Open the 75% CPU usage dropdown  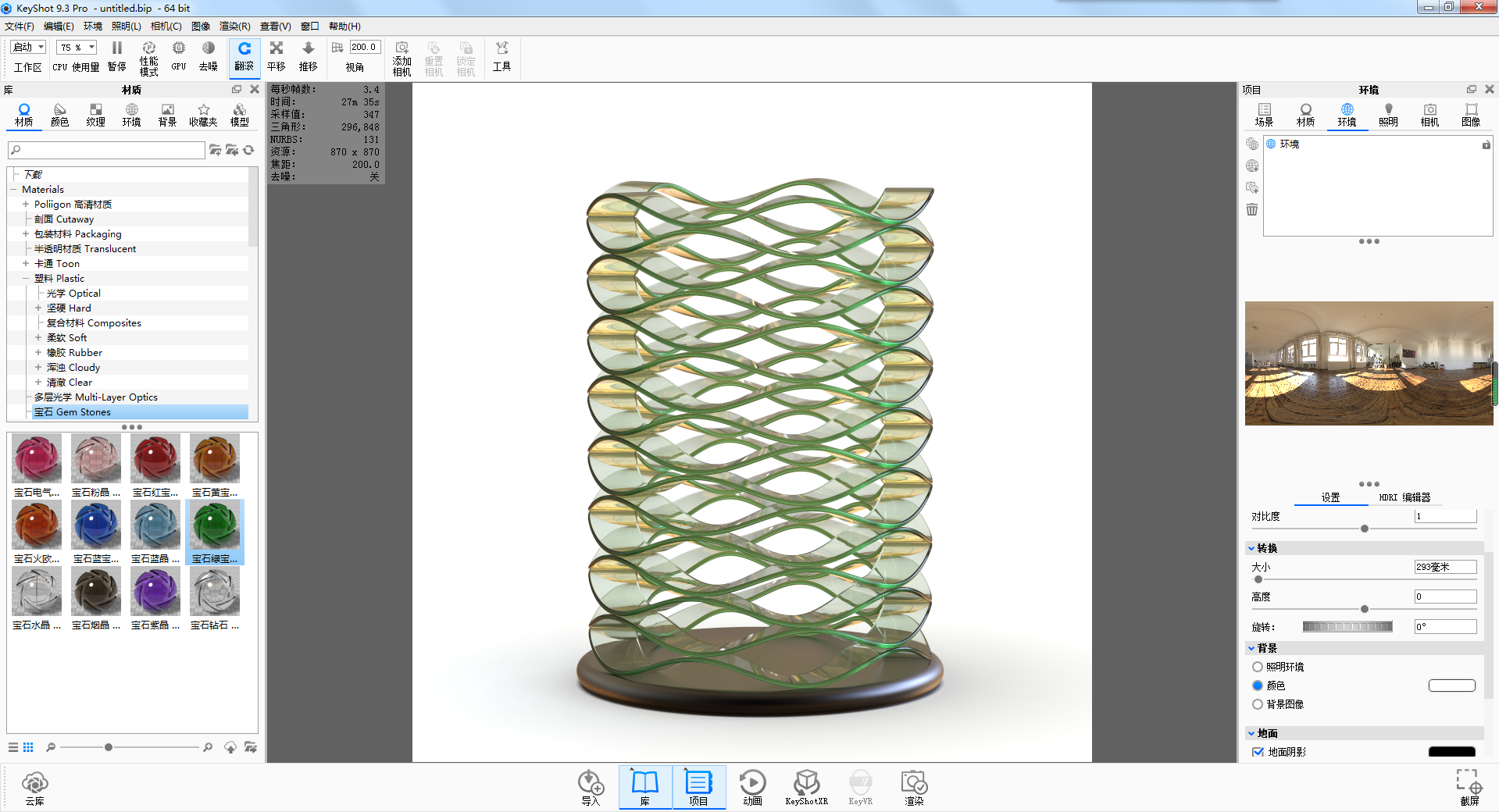click(77, 48)
